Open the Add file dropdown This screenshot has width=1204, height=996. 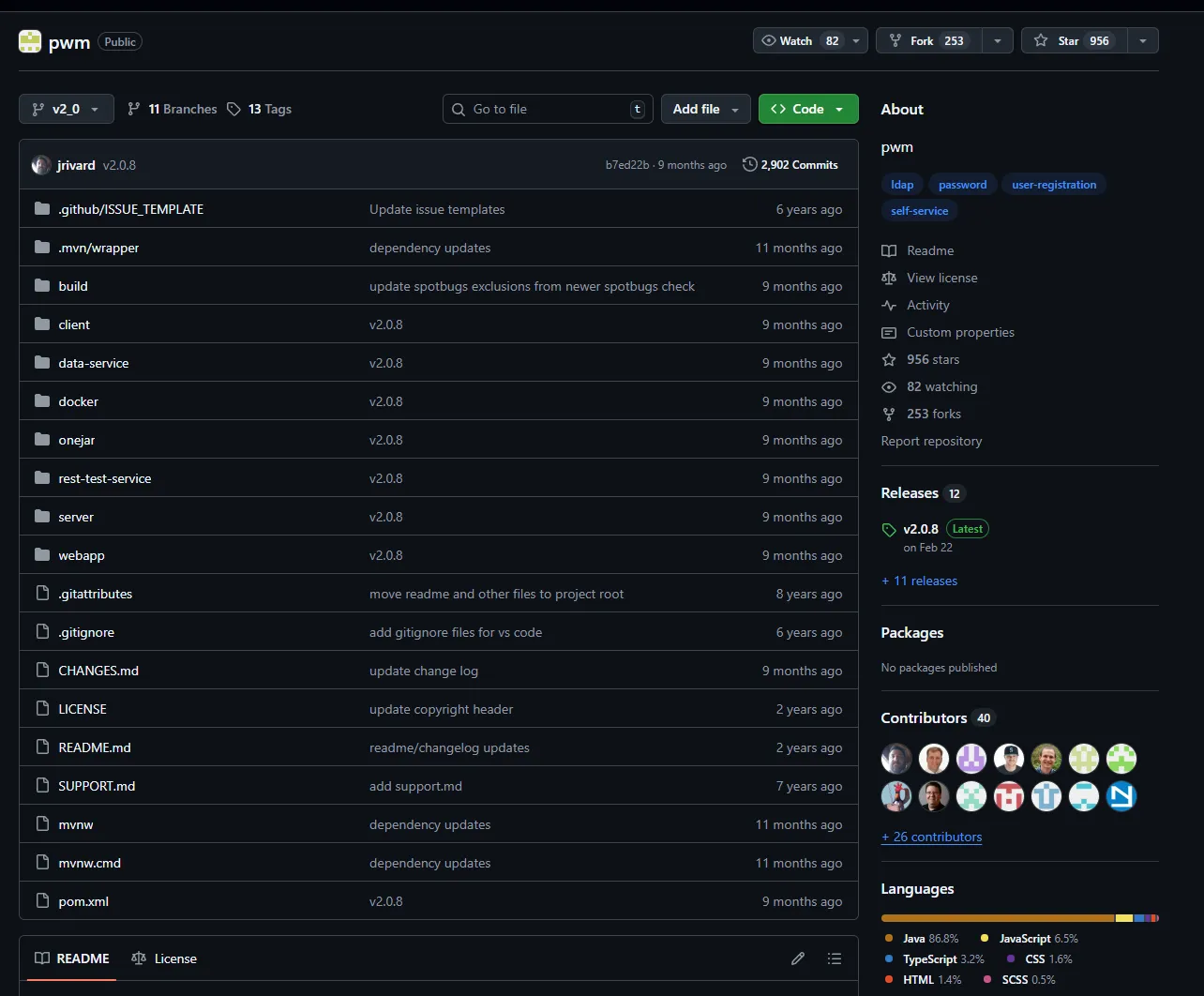click(x=705, y=109)
